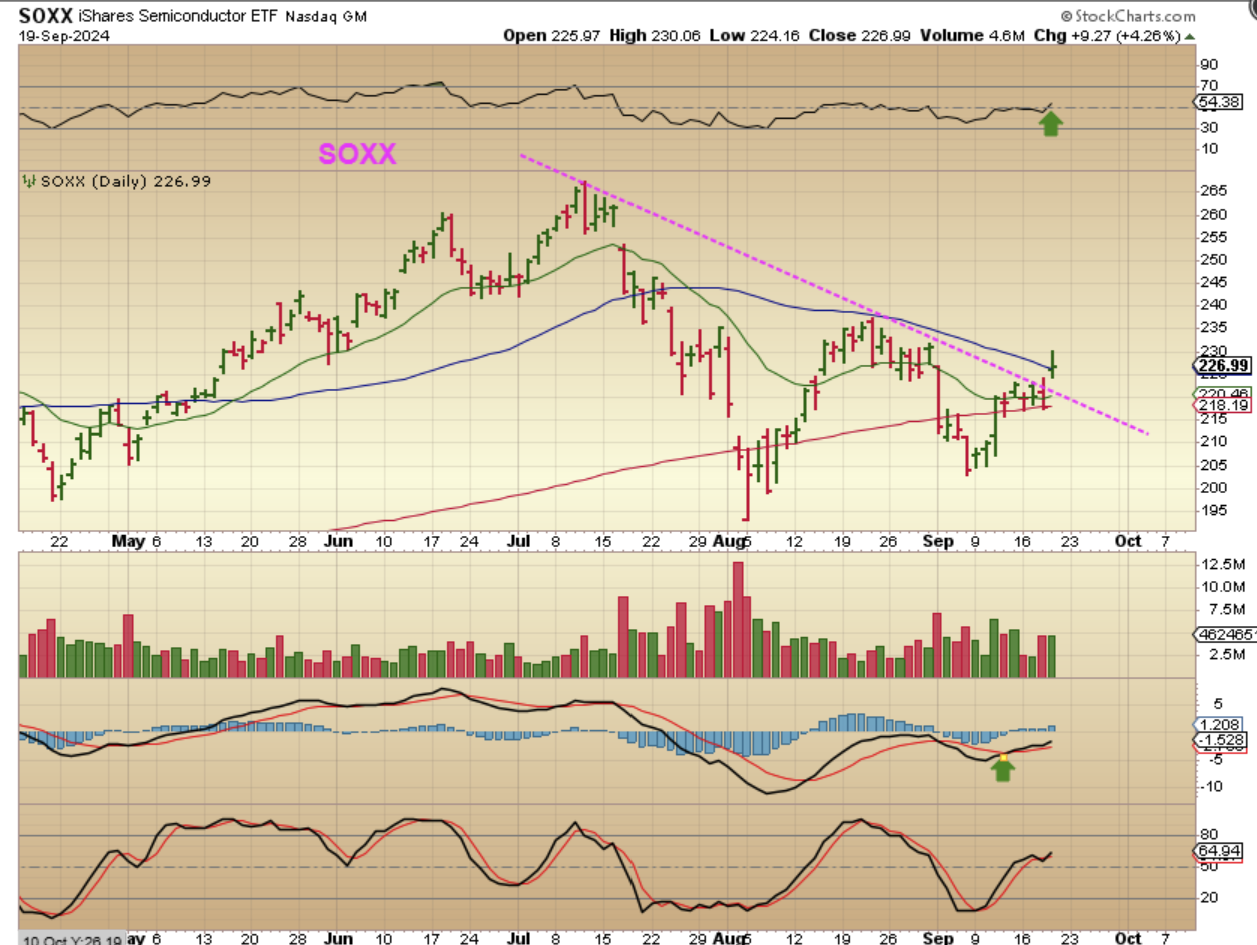Viewport: 1257px width, 945px height.
Task: Click the copyright symbol before StockCharts.com
Action: (1067, 16)
